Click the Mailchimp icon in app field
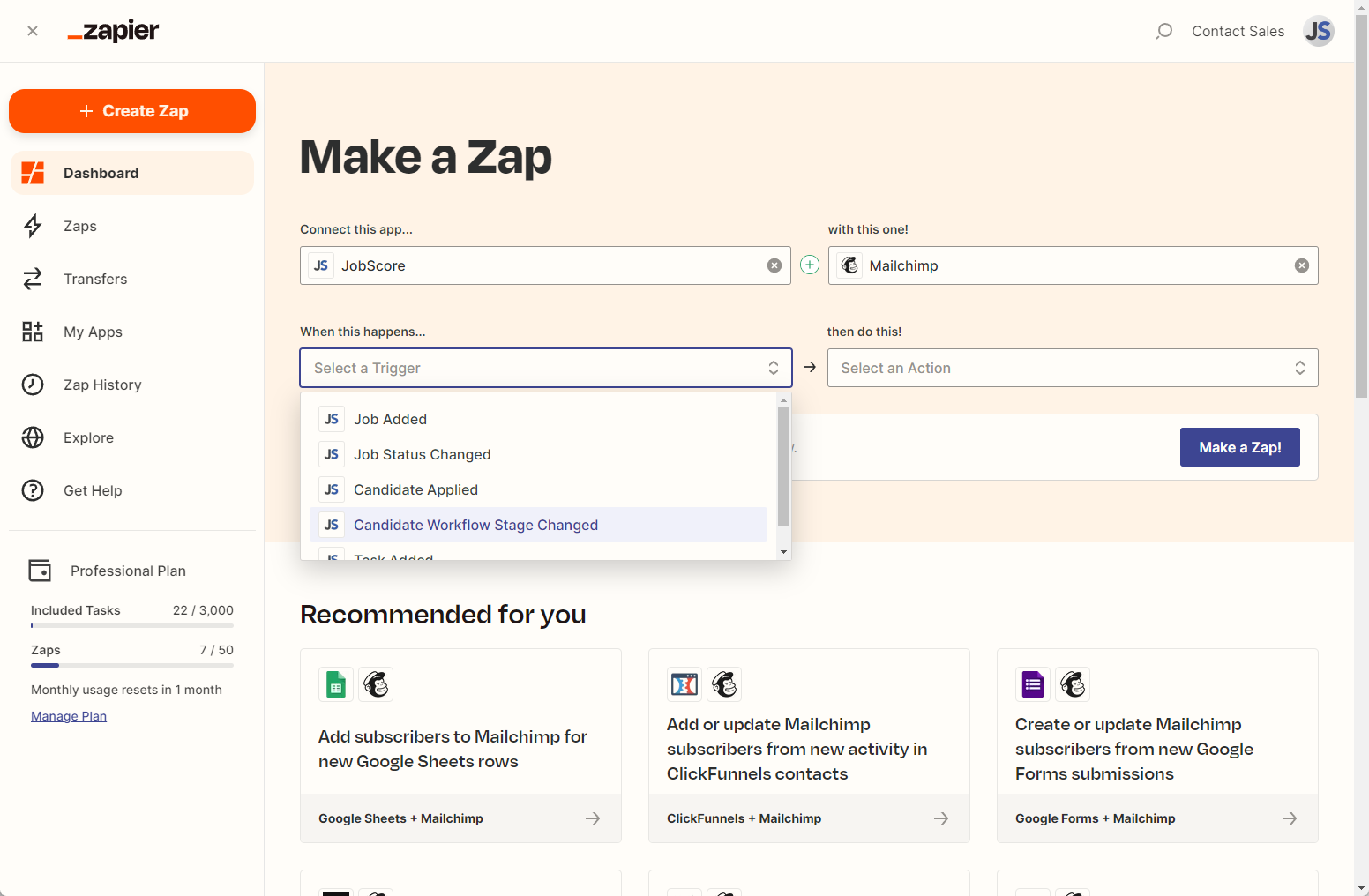This screenshot has width=1369, height=896. coord(849,265)
